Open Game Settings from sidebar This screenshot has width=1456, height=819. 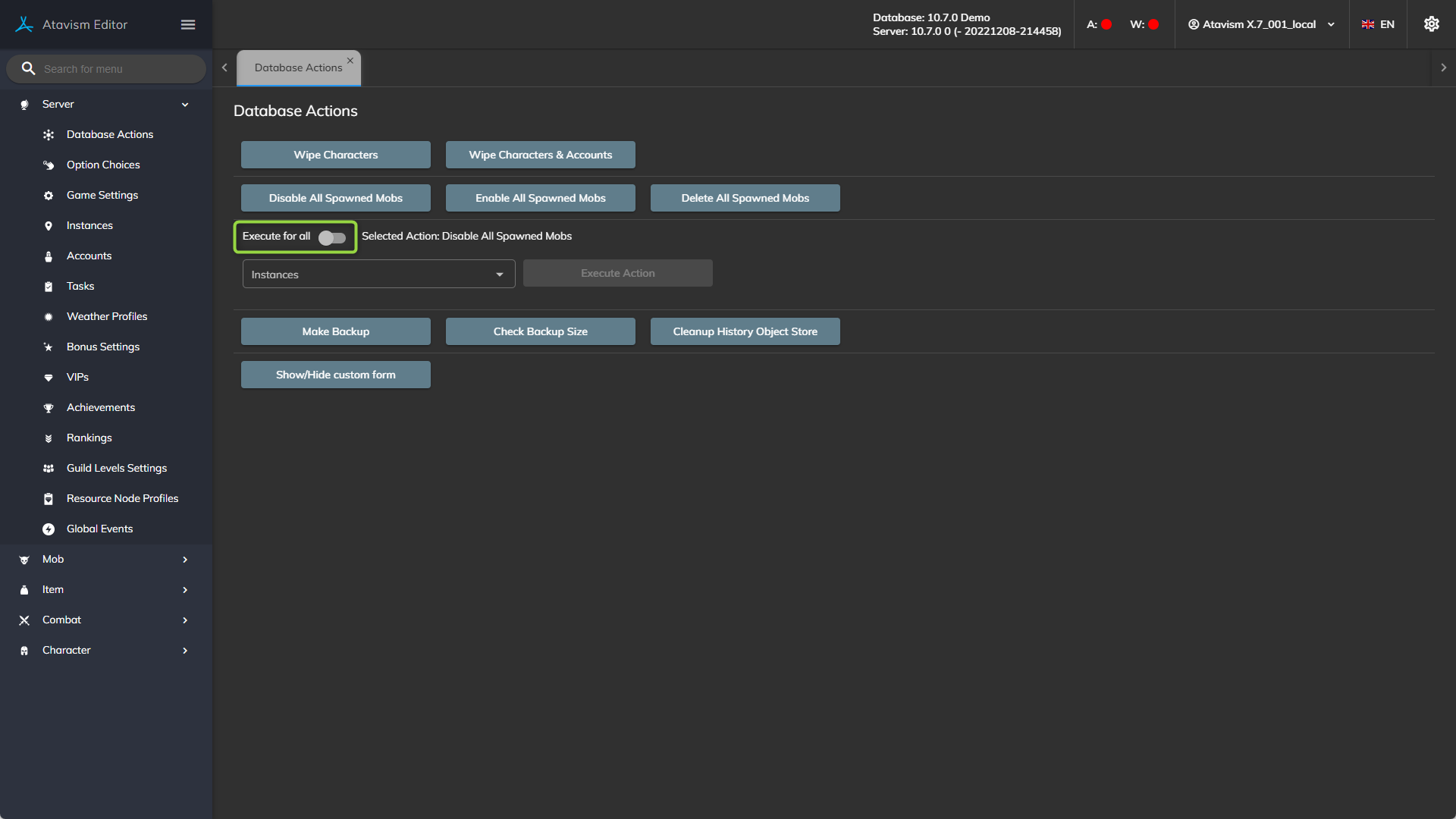102,196
